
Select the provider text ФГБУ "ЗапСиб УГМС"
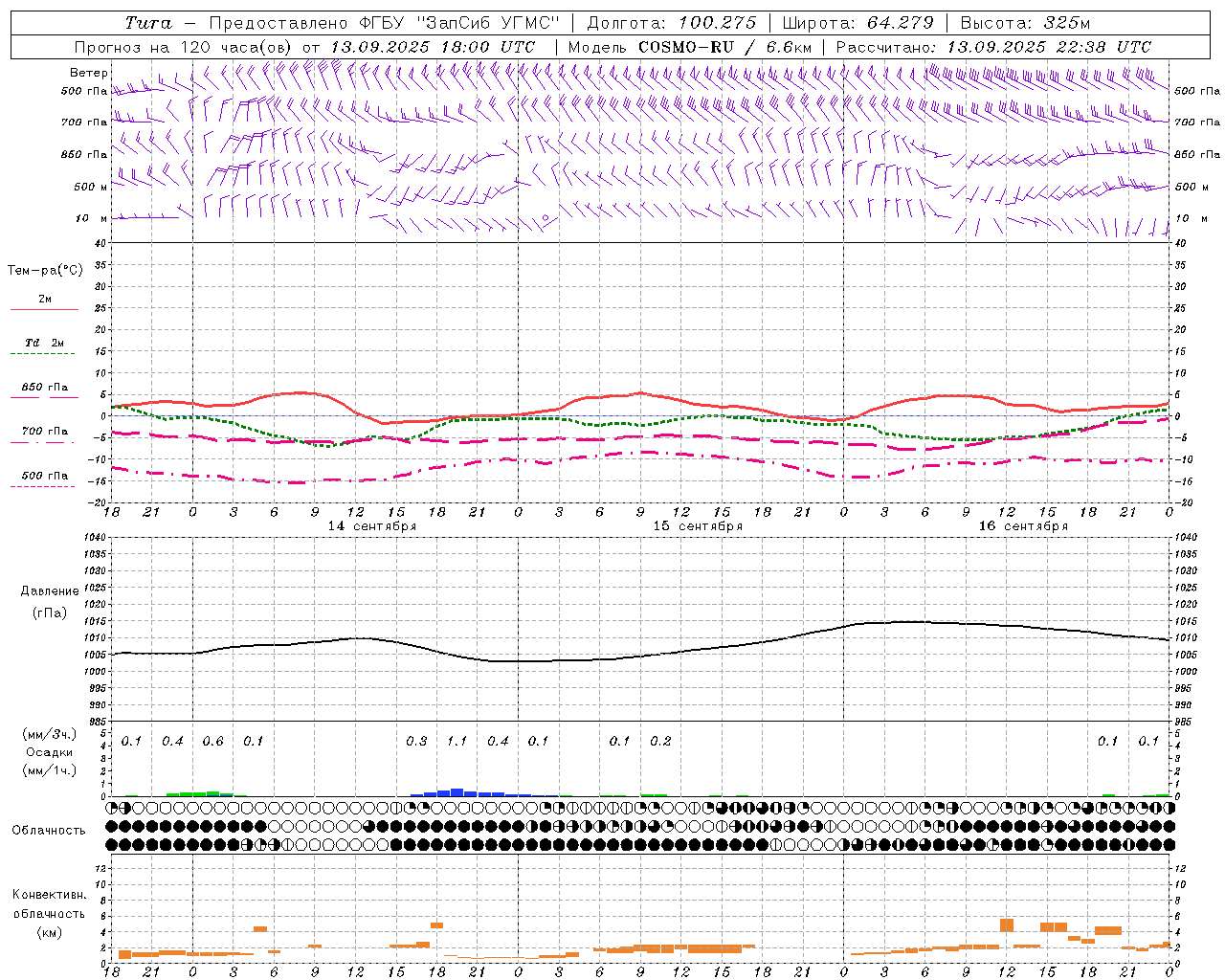click(x=460, y=23)
